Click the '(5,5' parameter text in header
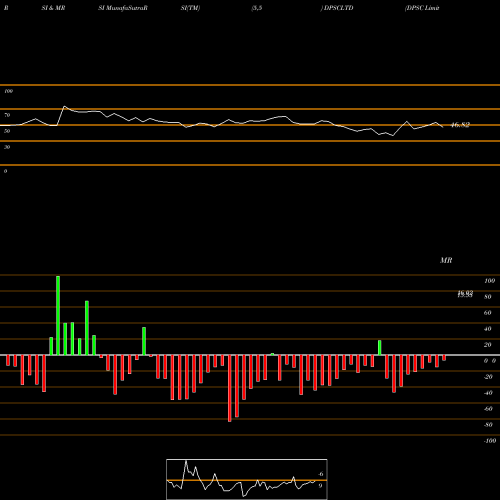This screenshot has width=500, height=500. [x=257, y=8]
